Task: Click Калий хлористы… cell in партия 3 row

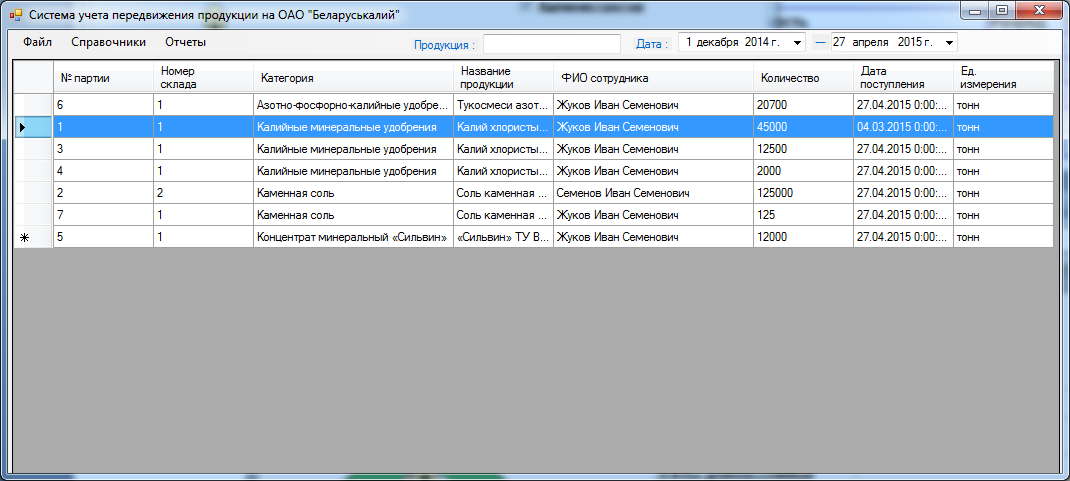Action: [x=503, y=149]
